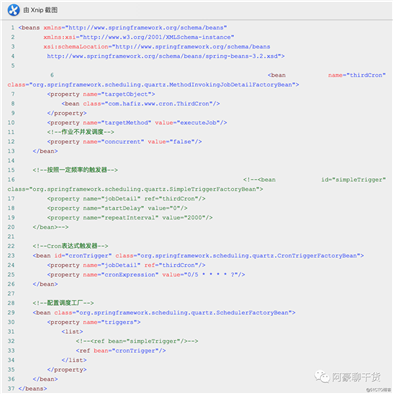Click the SchedulerFactoryBean class on line 29
The width and height of the screenshot is (393, 394).
(175, 313)
